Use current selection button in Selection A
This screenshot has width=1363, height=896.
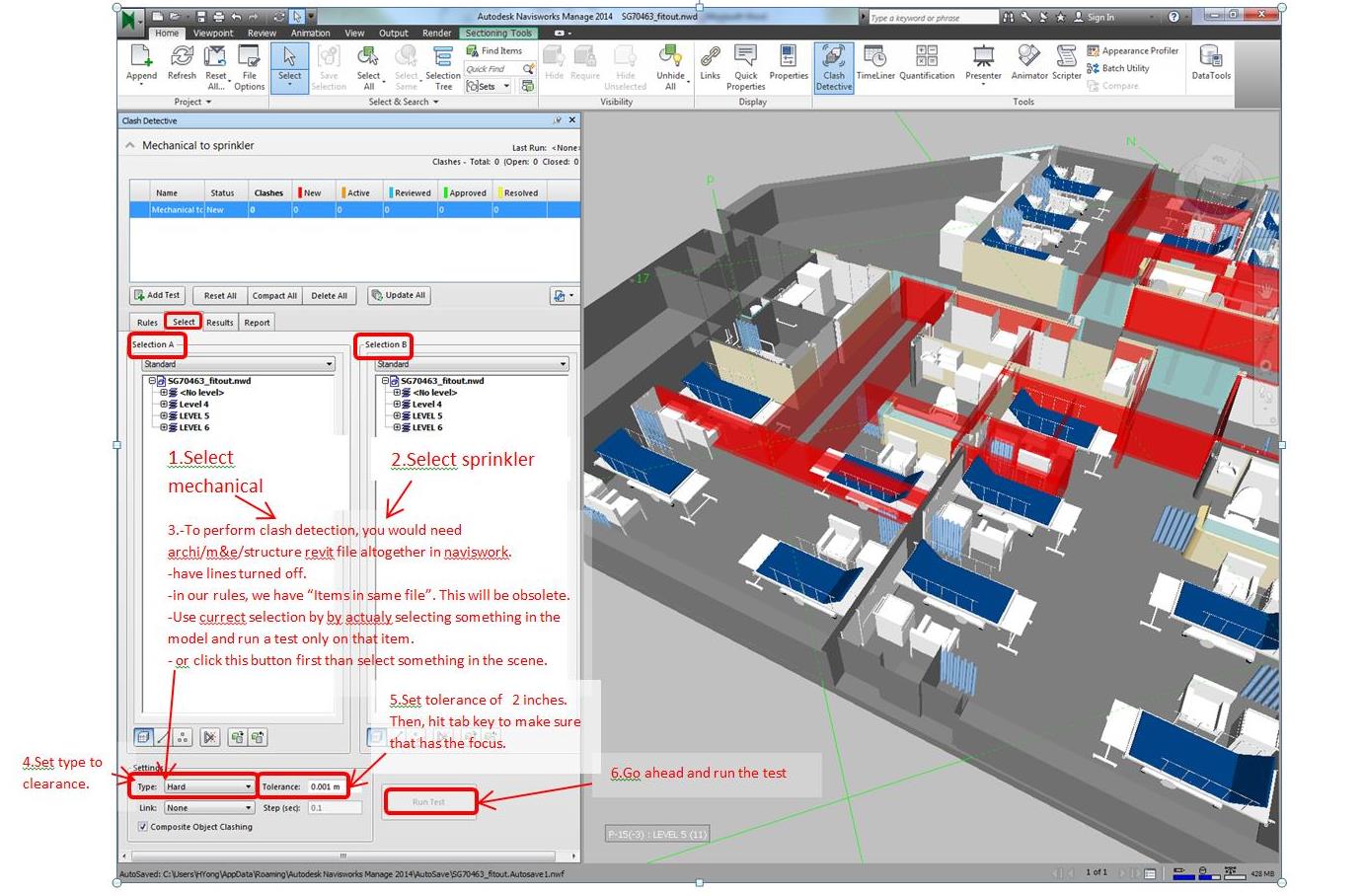[237, 737]
